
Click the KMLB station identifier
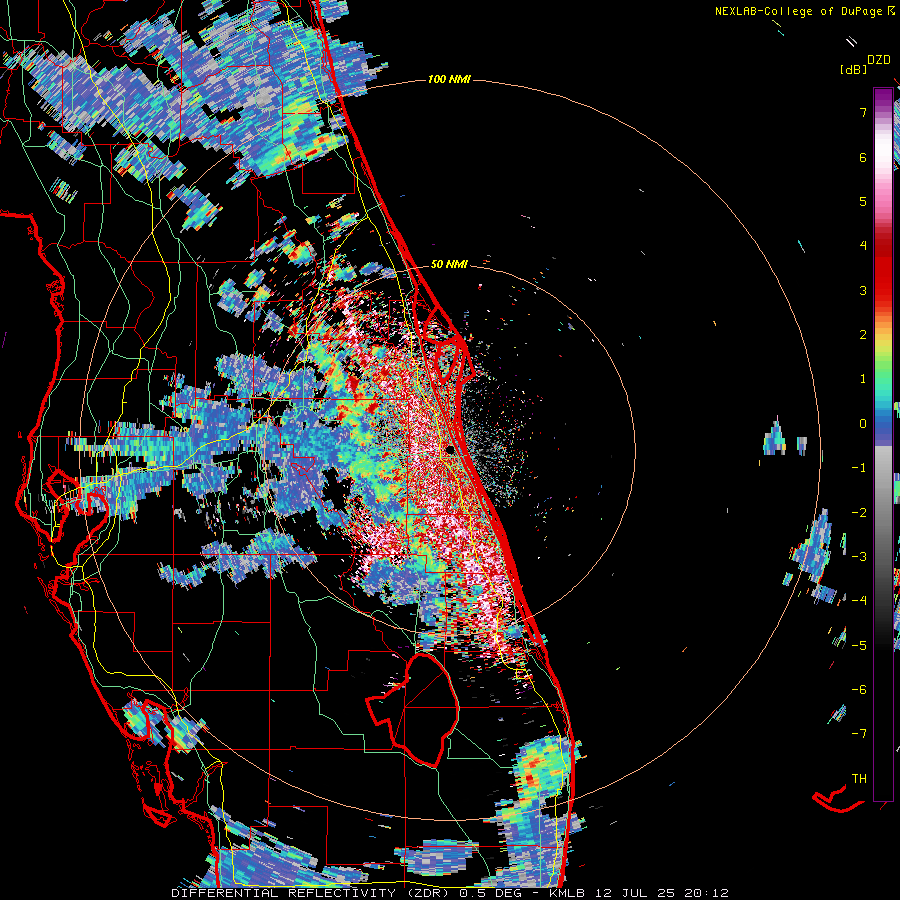pos(568,893)
